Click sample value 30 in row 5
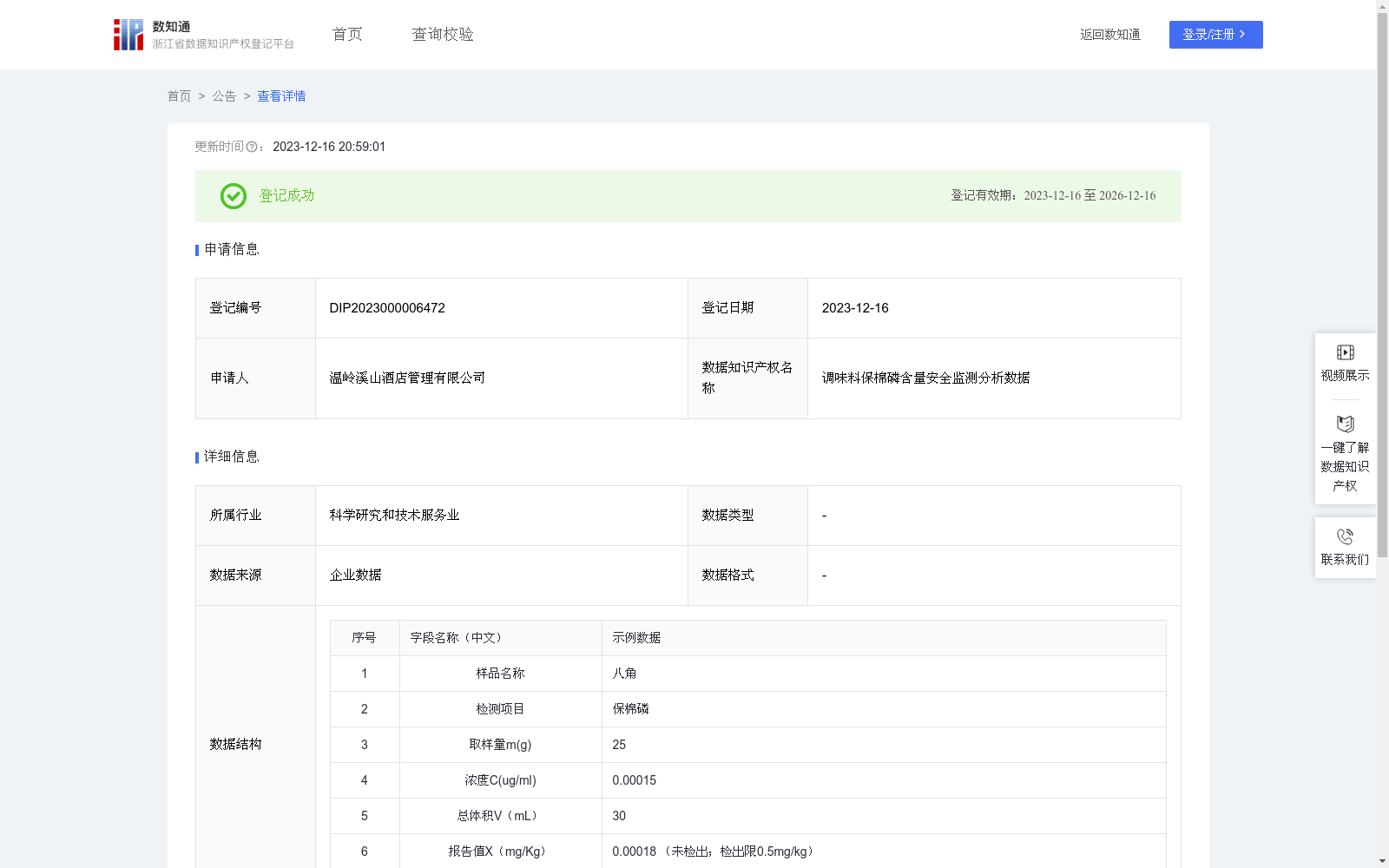Image resolution: width=1389 pixels, height=868 pixels. tap(619, 816)
